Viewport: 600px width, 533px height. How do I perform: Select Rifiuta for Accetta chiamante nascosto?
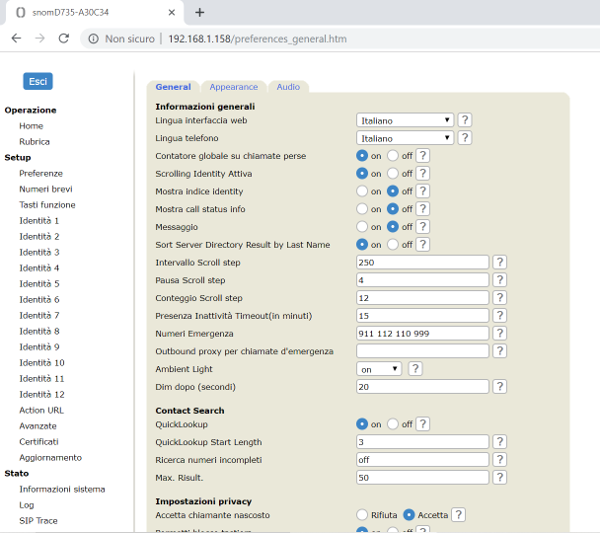point(362,515)
